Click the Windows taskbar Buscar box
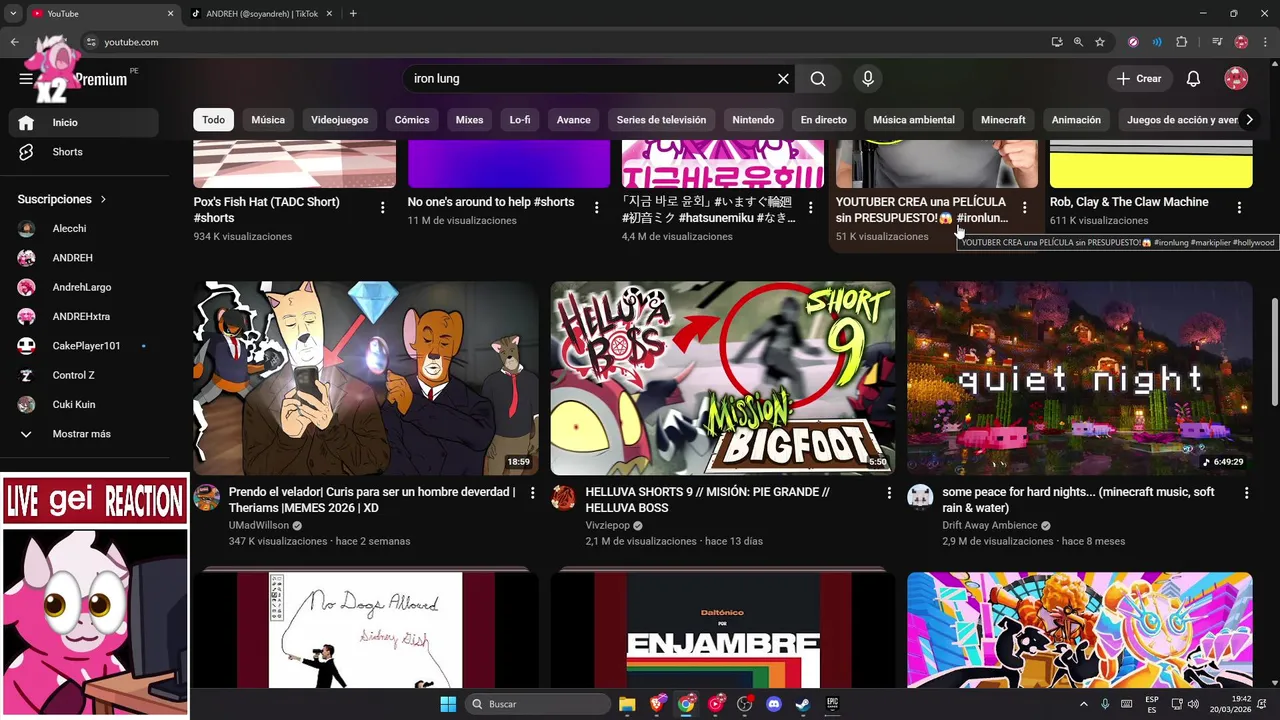 coord(539,704)
